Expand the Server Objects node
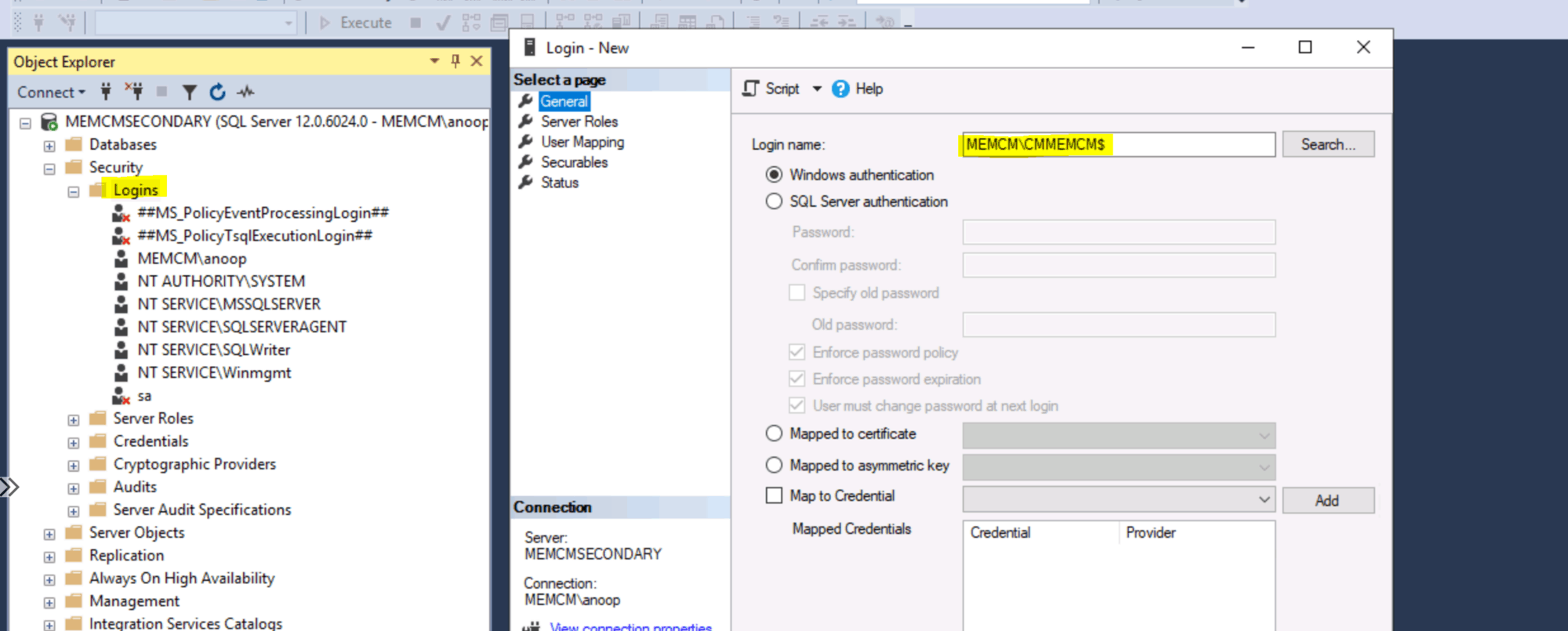The image size is (1568, 631). [49, 534]
